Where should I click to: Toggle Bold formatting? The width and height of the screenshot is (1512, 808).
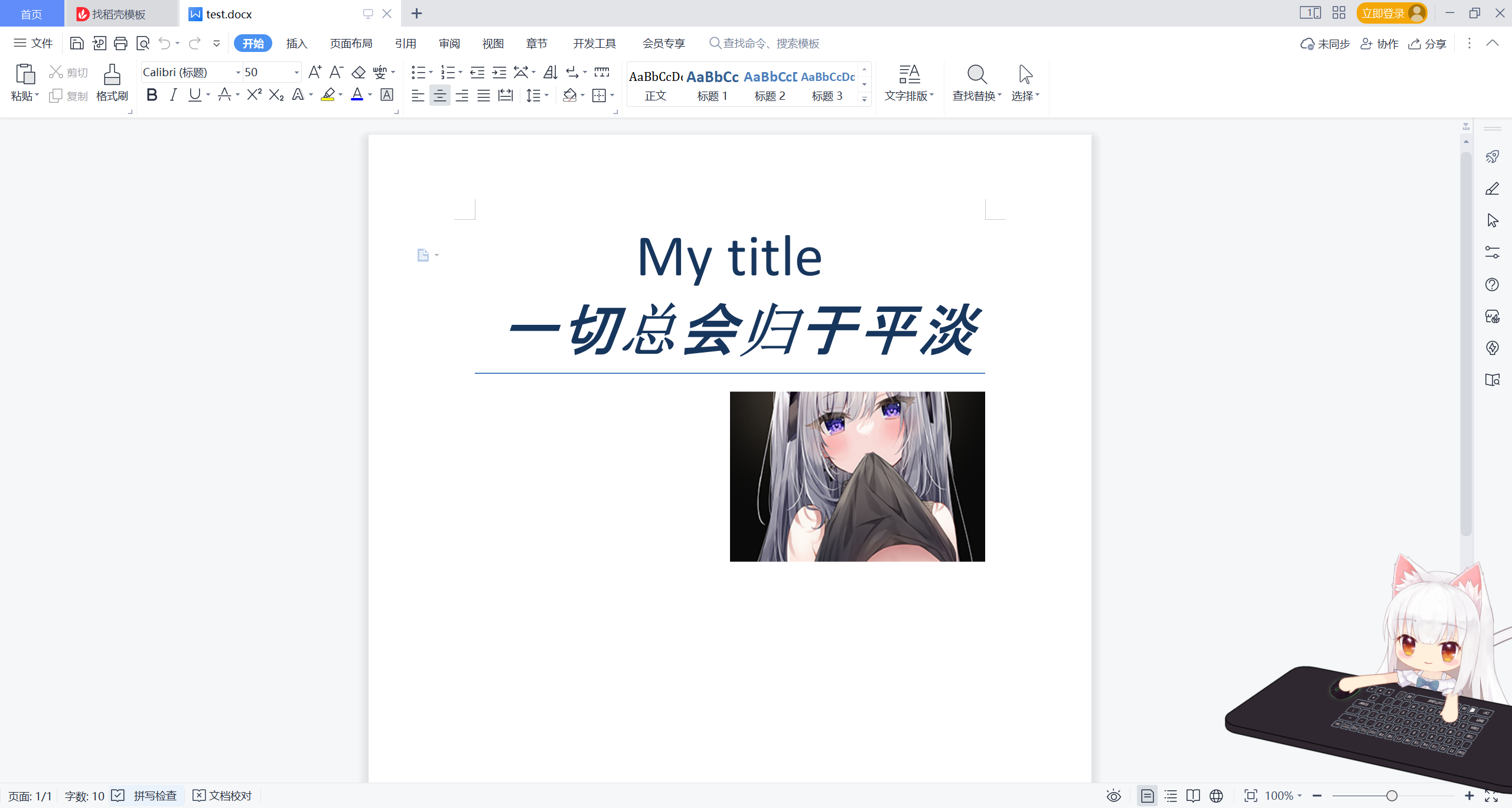tap(152, 95)
